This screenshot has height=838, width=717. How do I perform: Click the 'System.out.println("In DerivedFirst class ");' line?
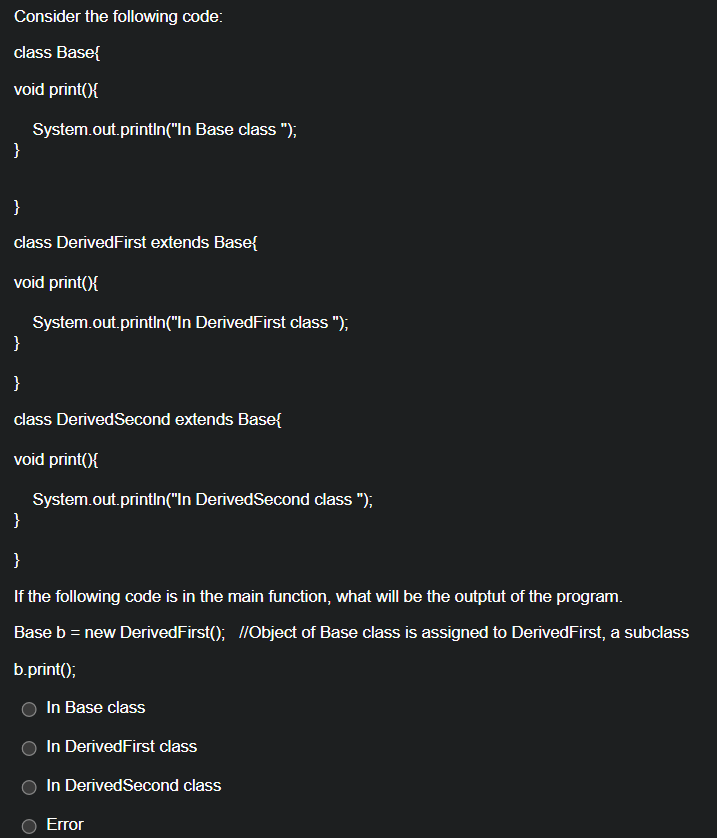coord(191,322)
